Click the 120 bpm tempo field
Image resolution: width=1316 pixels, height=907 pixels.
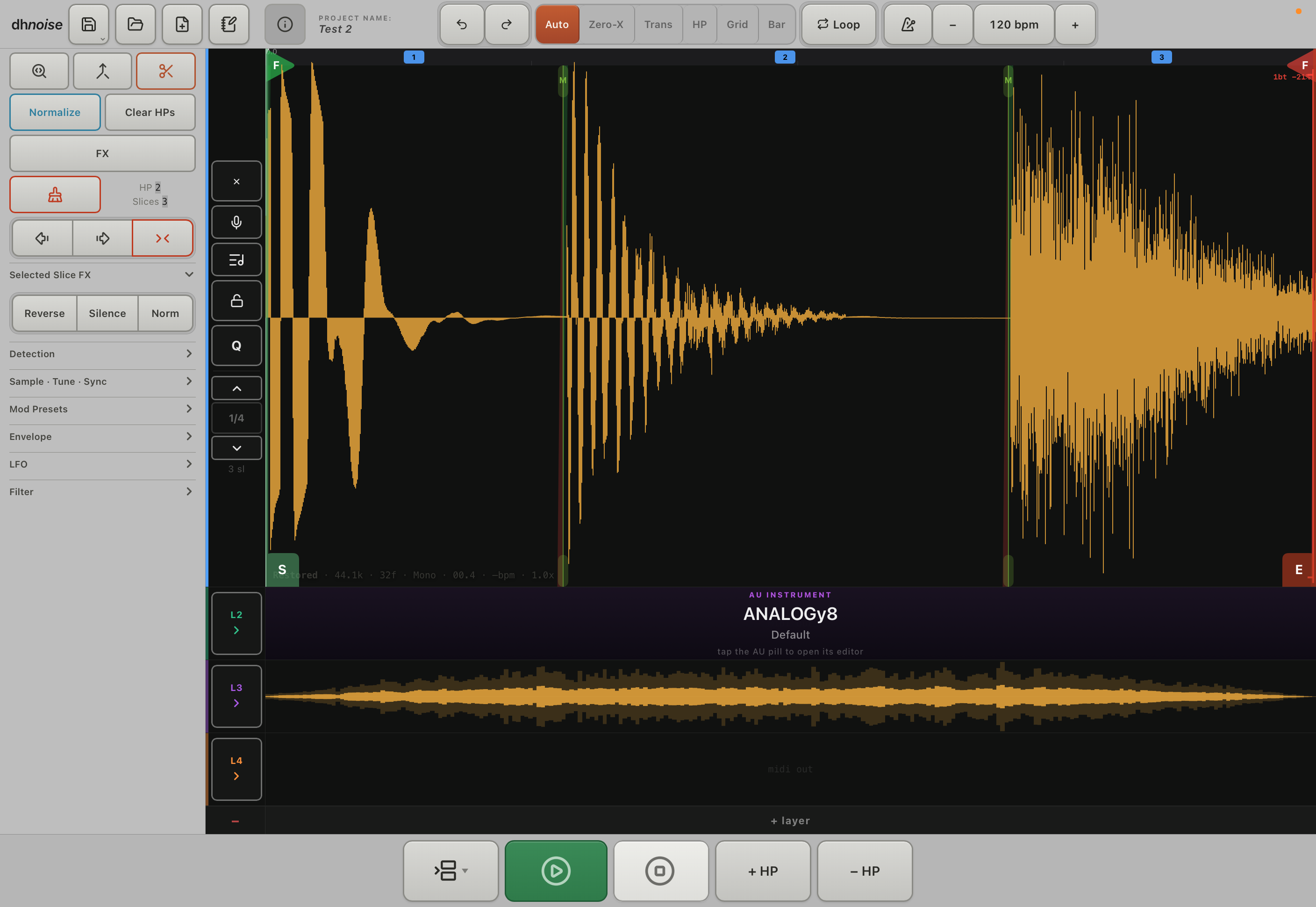coord(1014,24)
